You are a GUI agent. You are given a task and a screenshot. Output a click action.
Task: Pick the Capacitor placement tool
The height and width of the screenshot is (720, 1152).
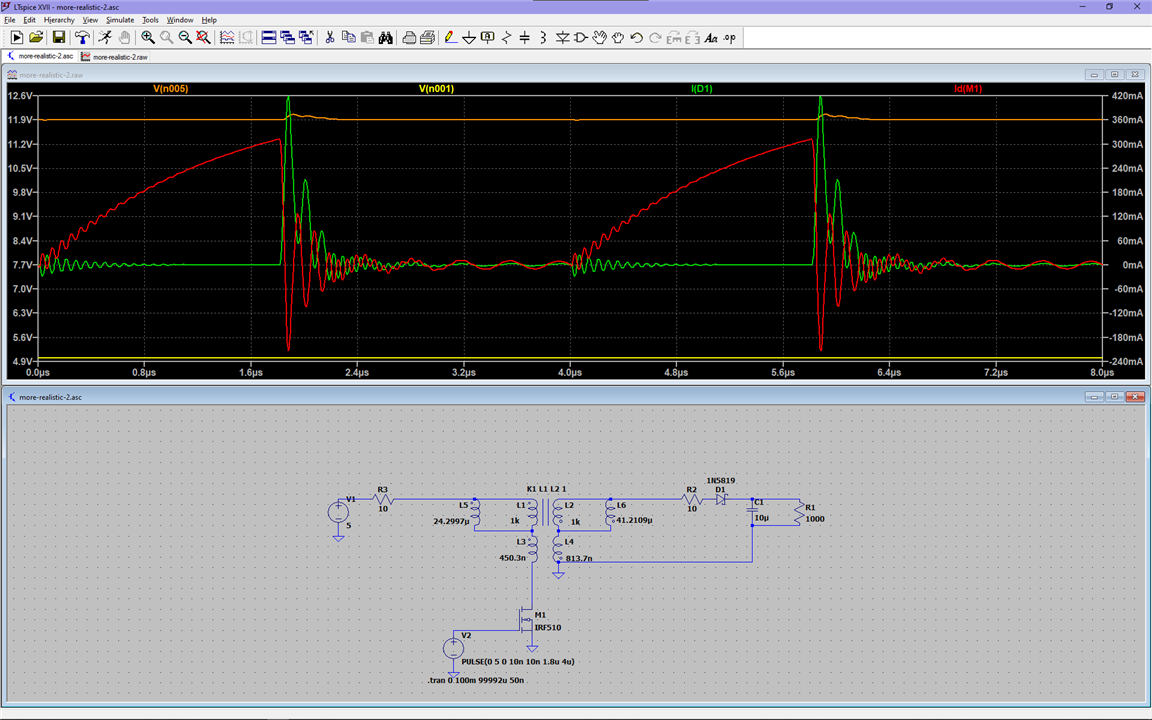(525, 38)
